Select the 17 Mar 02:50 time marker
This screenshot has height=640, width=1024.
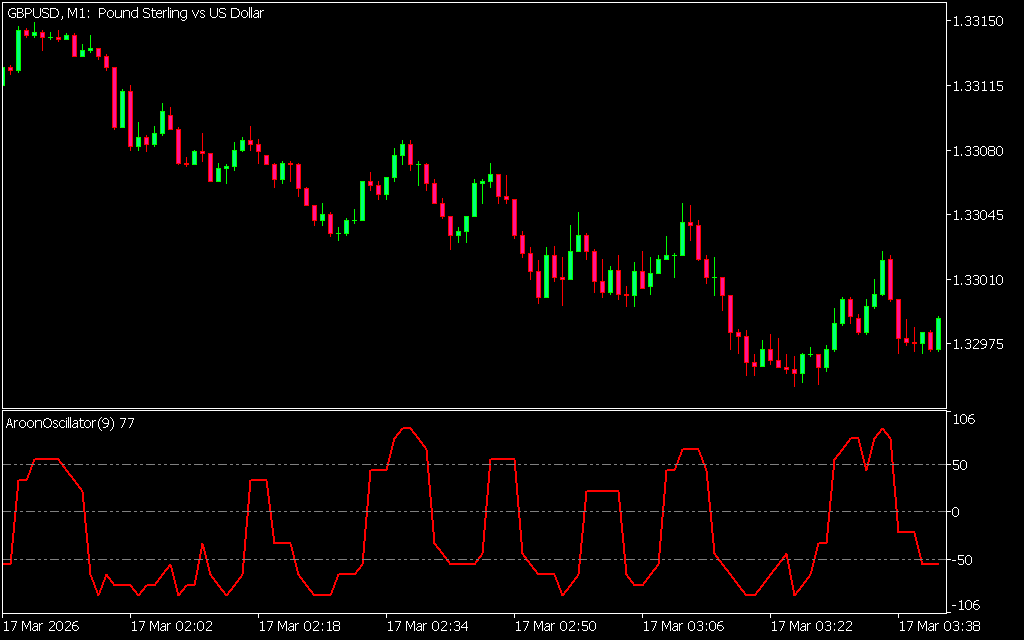click(x=556, y=626)
